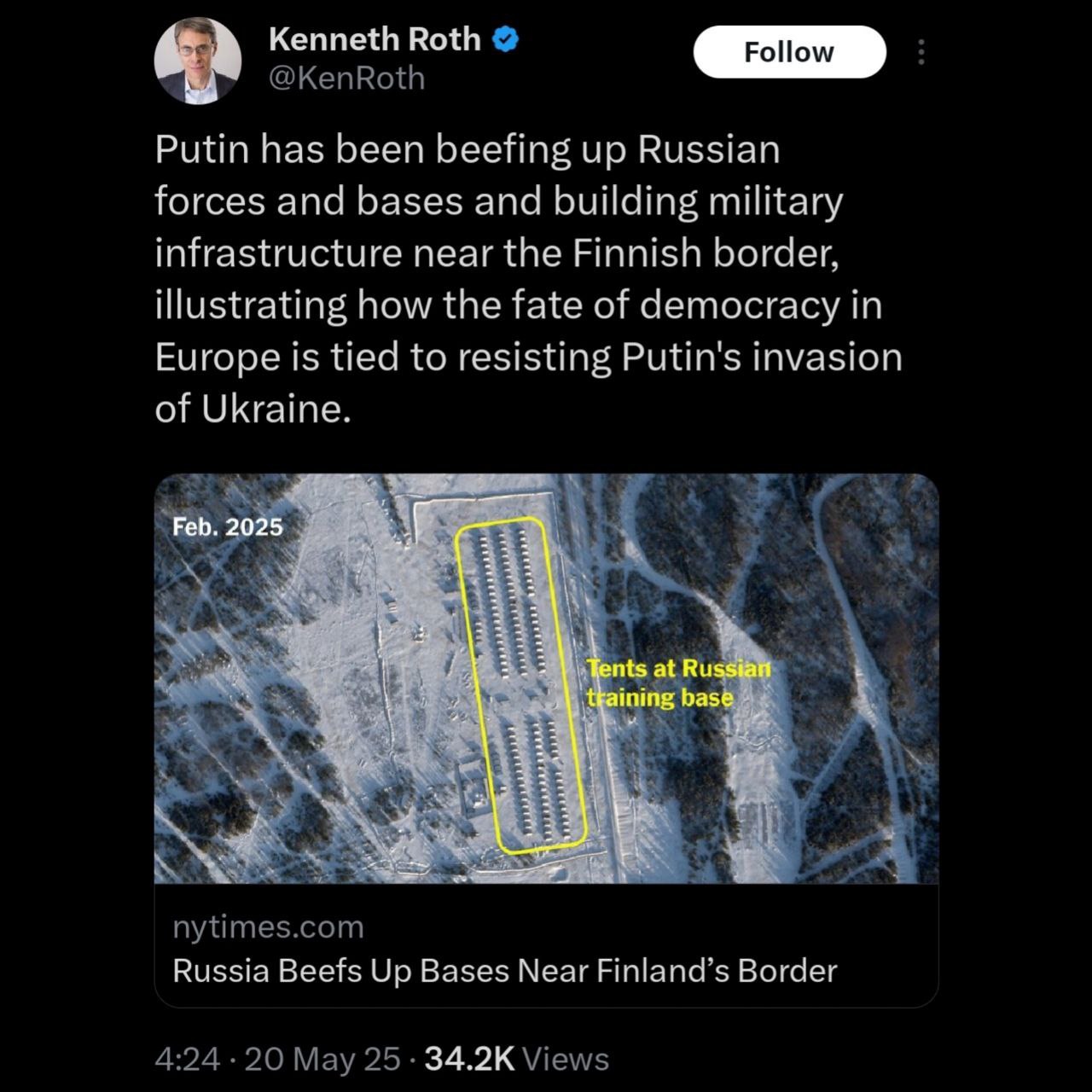1092x1092 pixels.
Task: Open 'Russia Beefs Up Bases Near Finland's Border' headline
Action: tap(505, 971)
